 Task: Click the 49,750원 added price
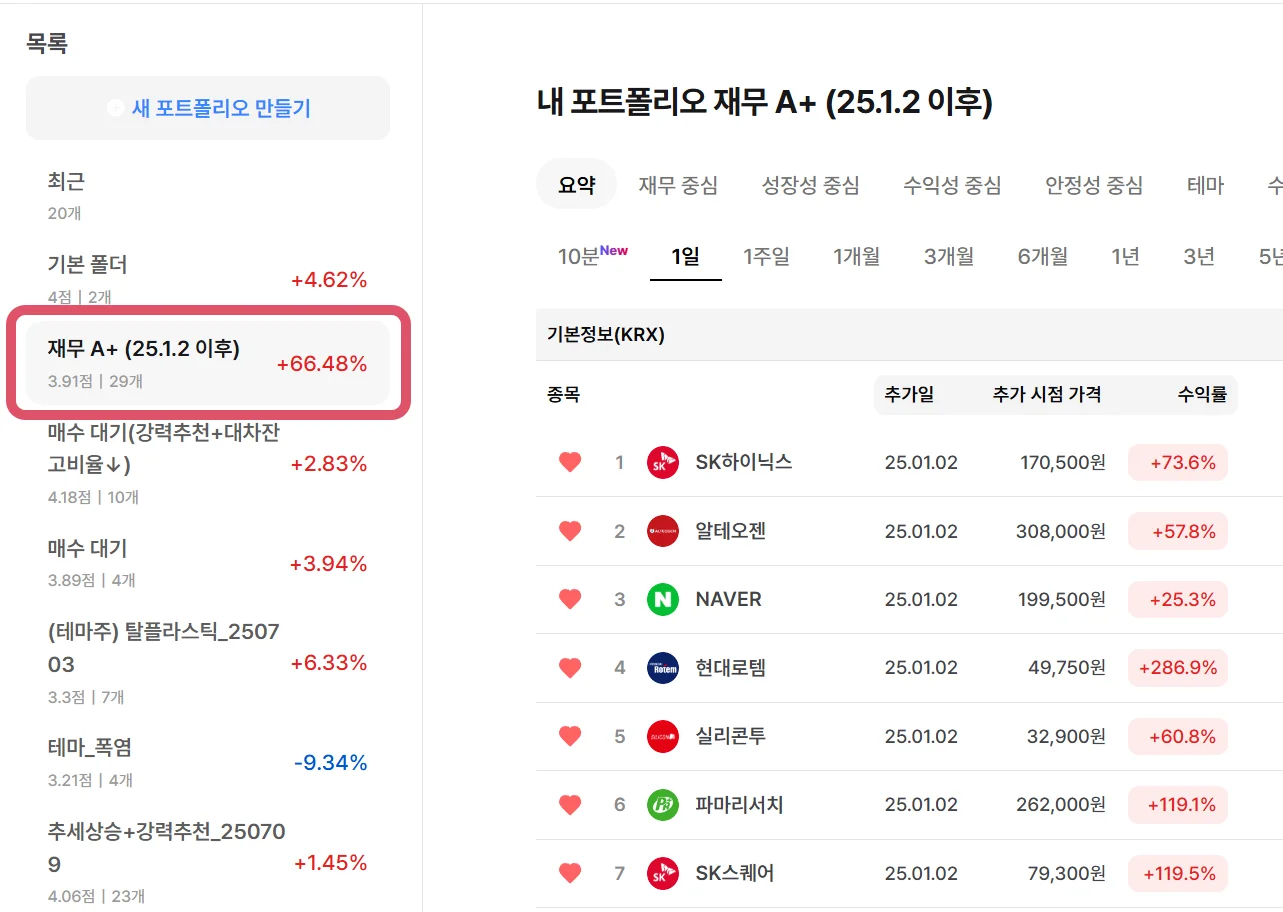(x=1067, y=668)
